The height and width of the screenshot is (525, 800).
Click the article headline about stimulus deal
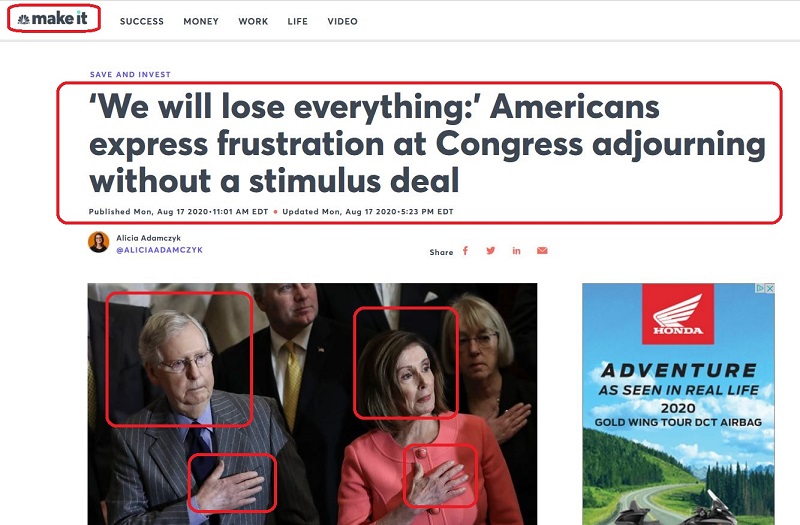pyautogui.click(x=427, y=144)
